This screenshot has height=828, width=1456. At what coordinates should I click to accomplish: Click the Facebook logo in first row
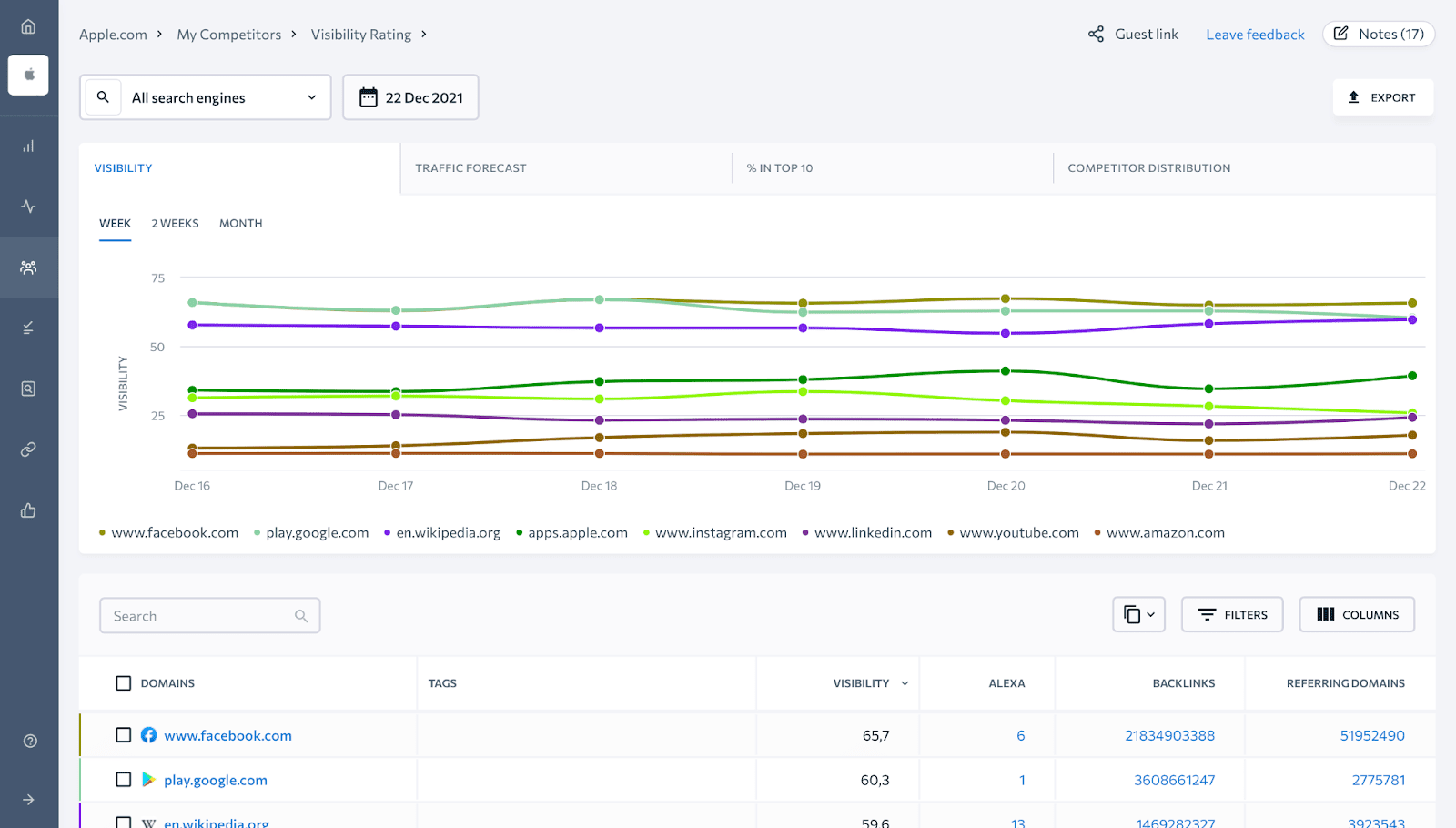point(149,735)
